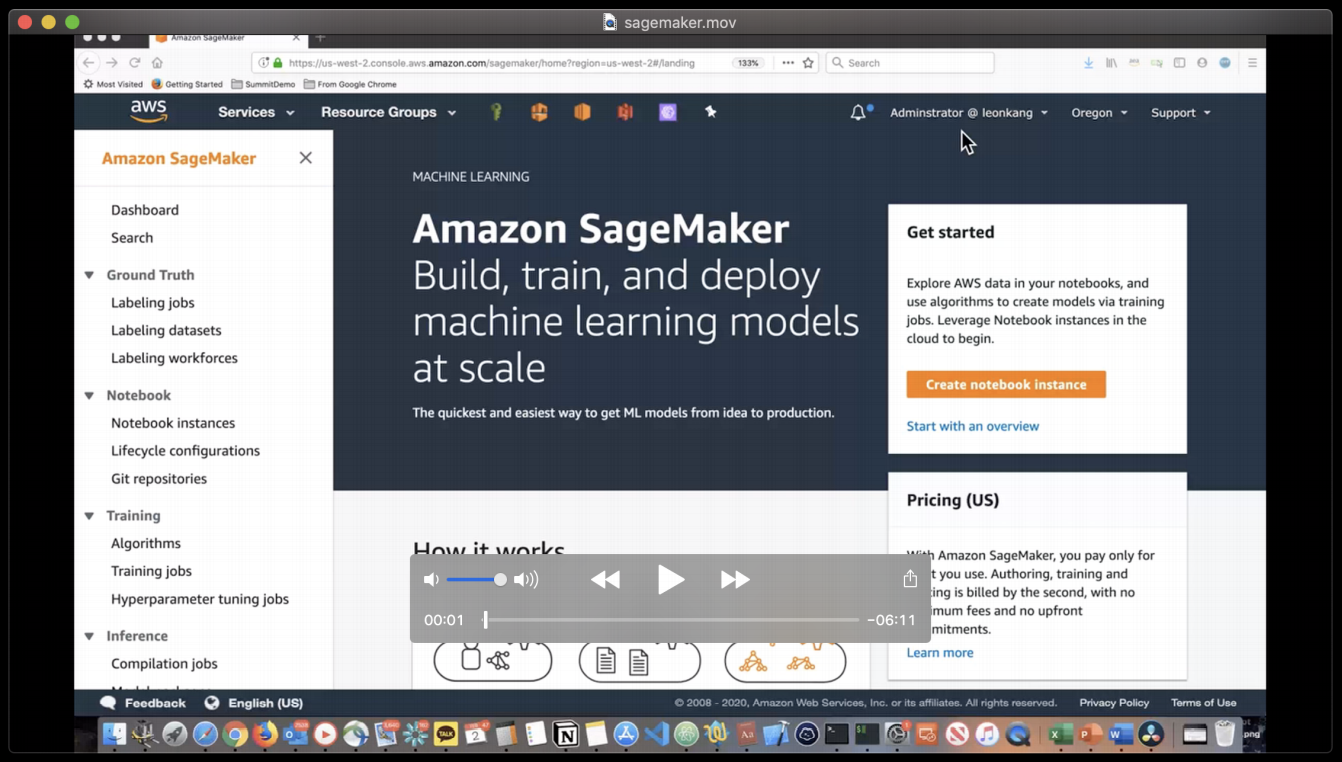Image resolution: width=1342 pixels, height=762 pixels.
Task: Go to Labeling workforces
Action: [174, 358]
